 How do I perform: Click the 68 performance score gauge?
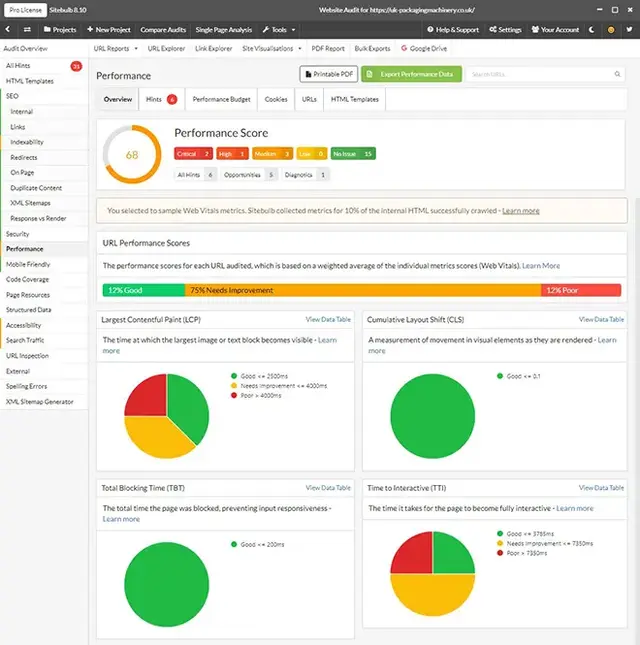coord(132,155)
